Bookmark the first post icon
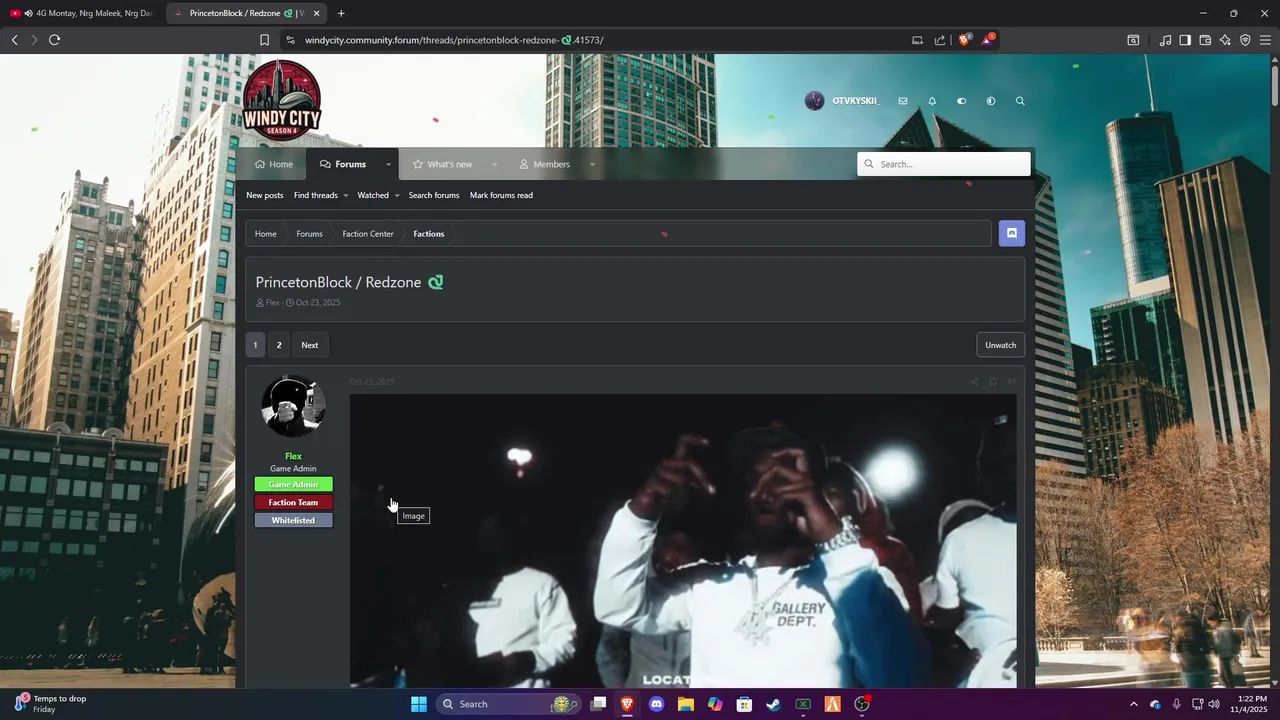The width and height of the screenshot is (1280, 720). tap(992, 382)
